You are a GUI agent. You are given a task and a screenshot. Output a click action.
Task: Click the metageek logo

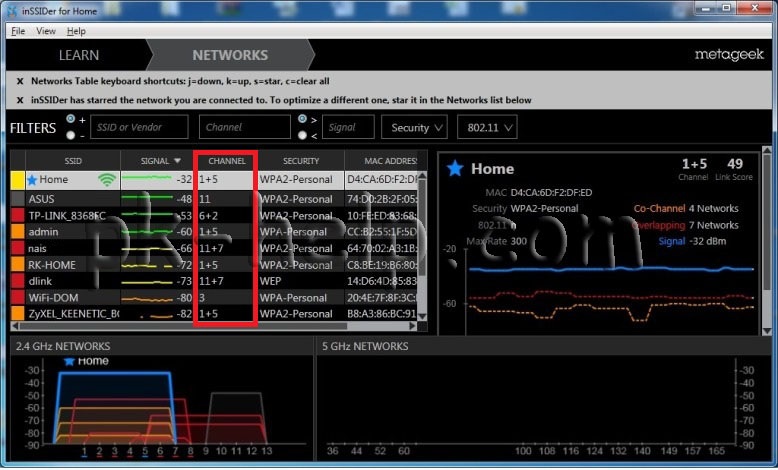[729, 55]
